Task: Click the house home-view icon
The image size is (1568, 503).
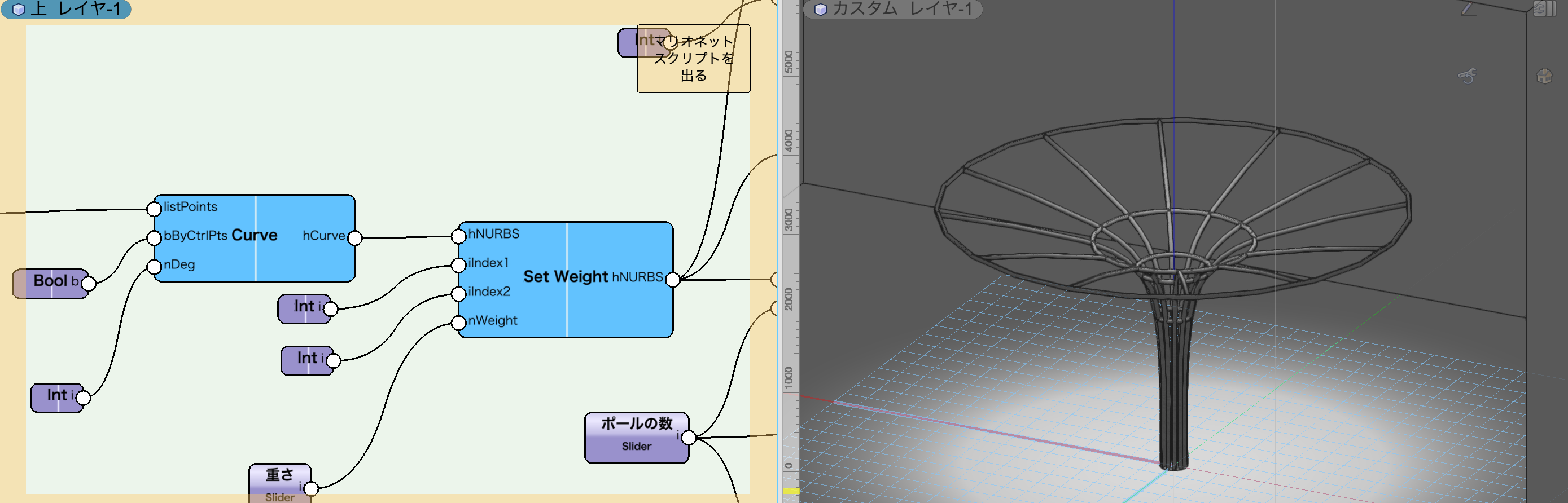Action: [x=1544, y=76]
